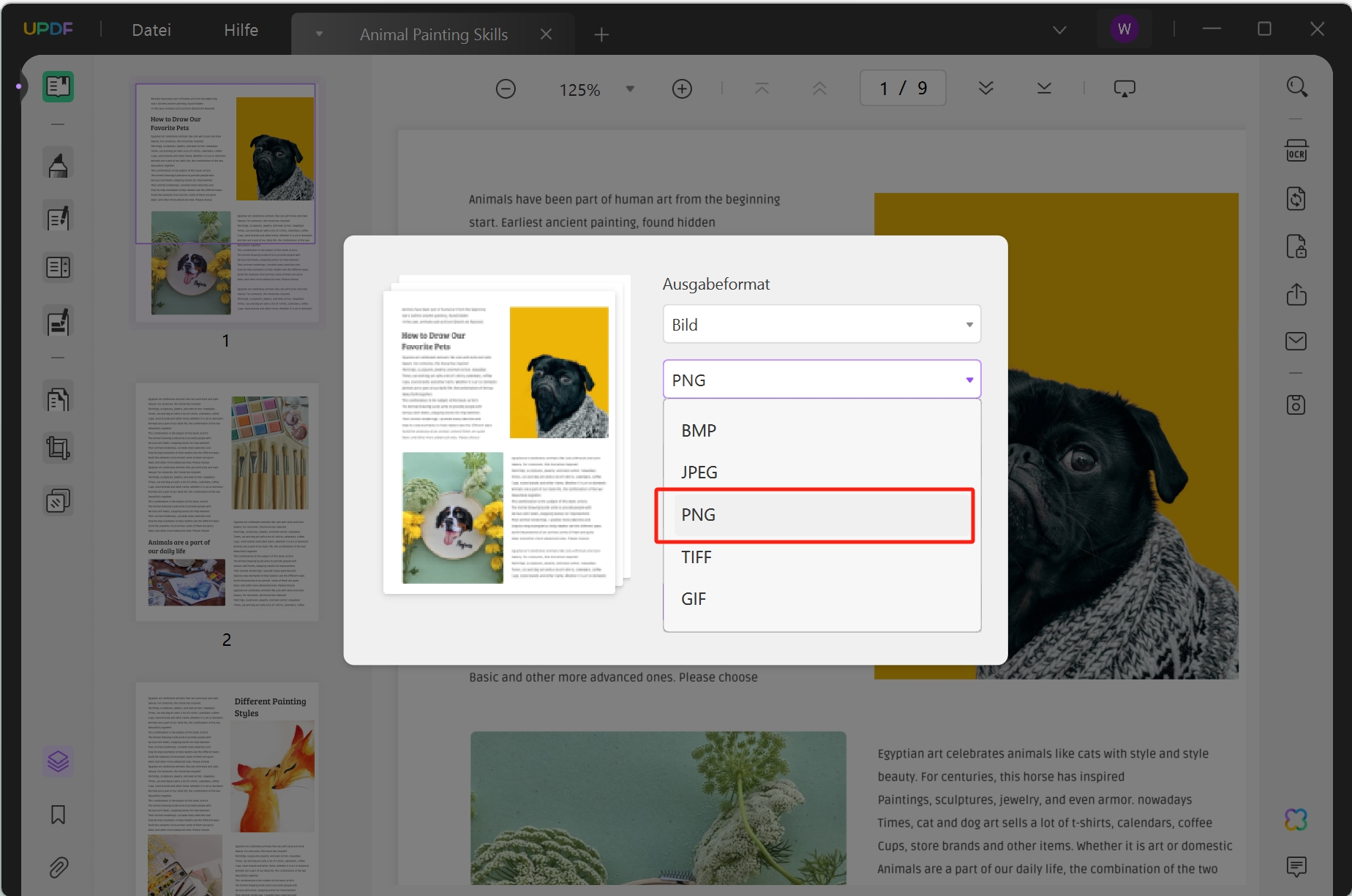Open the page organization tool
Image resolution: width=1352 pixels, height=896 pixels.
click(58, 397)
